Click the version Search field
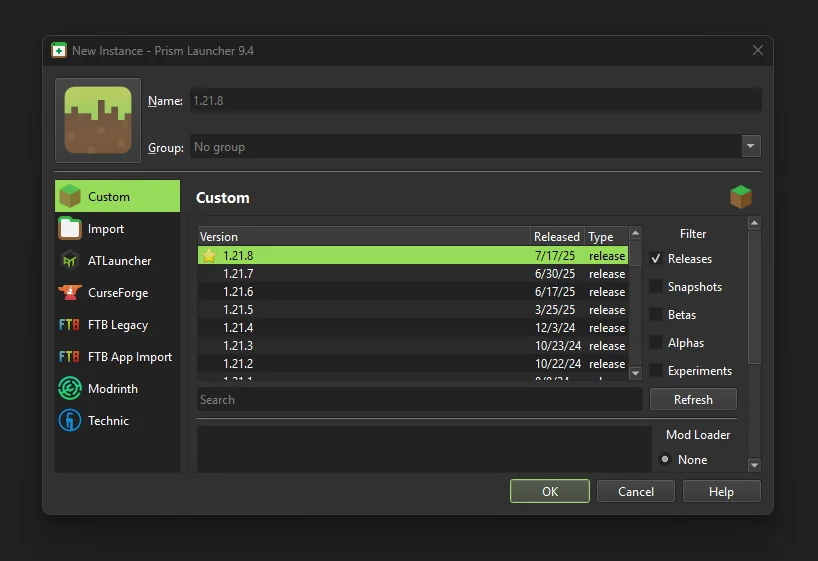This screenshot has height=561, width=818. click(419, 399)
